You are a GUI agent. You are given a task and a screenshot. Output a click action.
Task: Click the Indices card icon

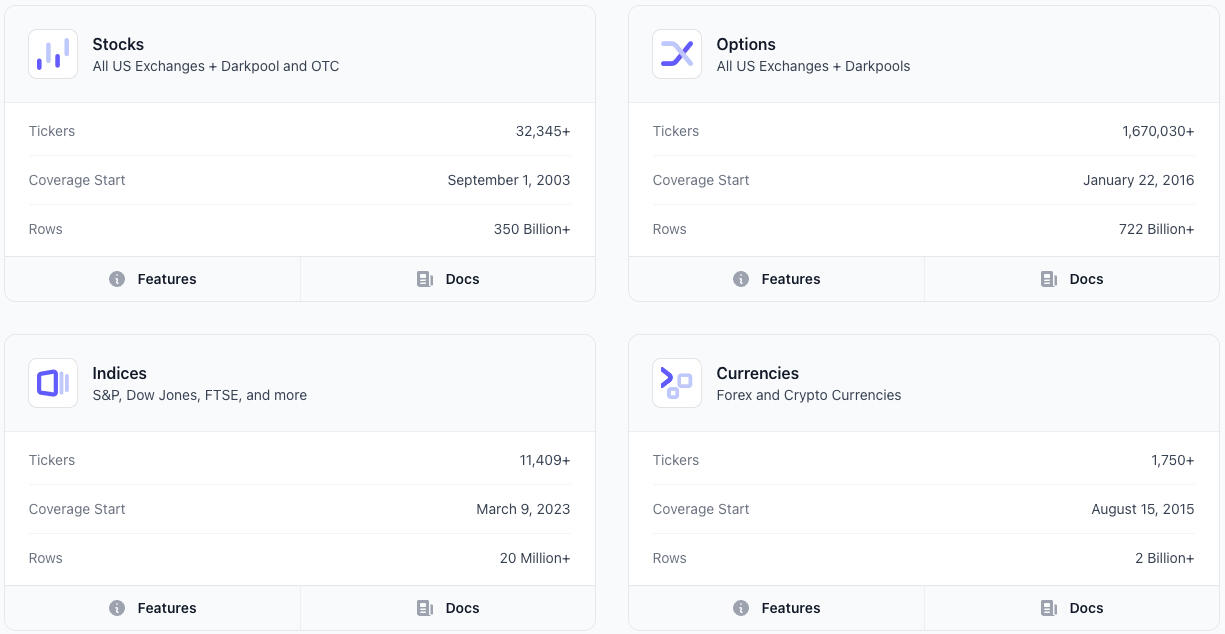(53, 383)
